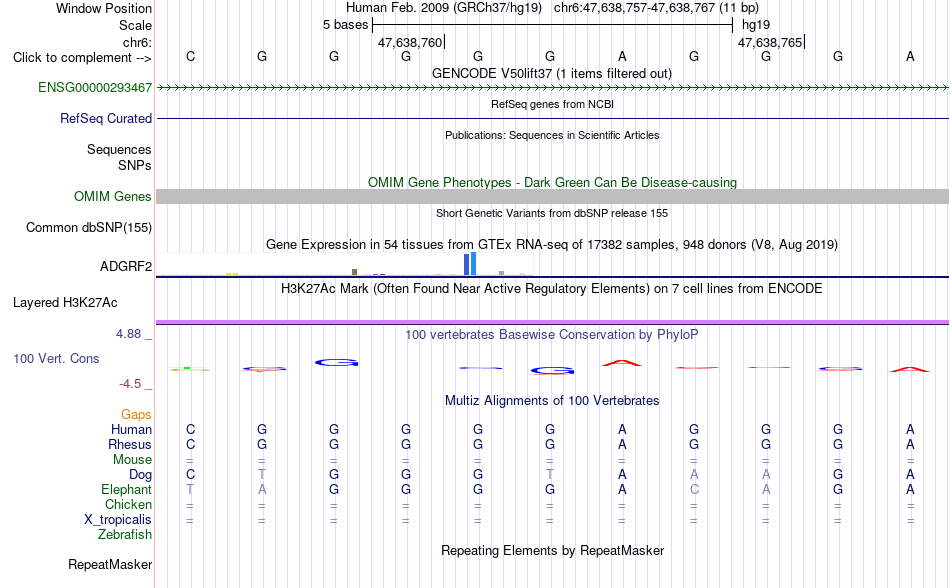Open the OMIM Genes track label

[112, 197]
